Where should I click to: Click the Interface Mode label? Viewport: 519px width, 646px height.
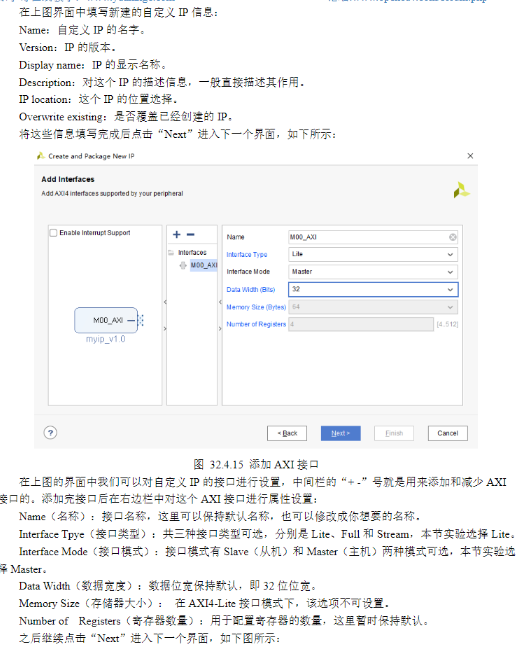pyautogui.click(x=248, y=272)
